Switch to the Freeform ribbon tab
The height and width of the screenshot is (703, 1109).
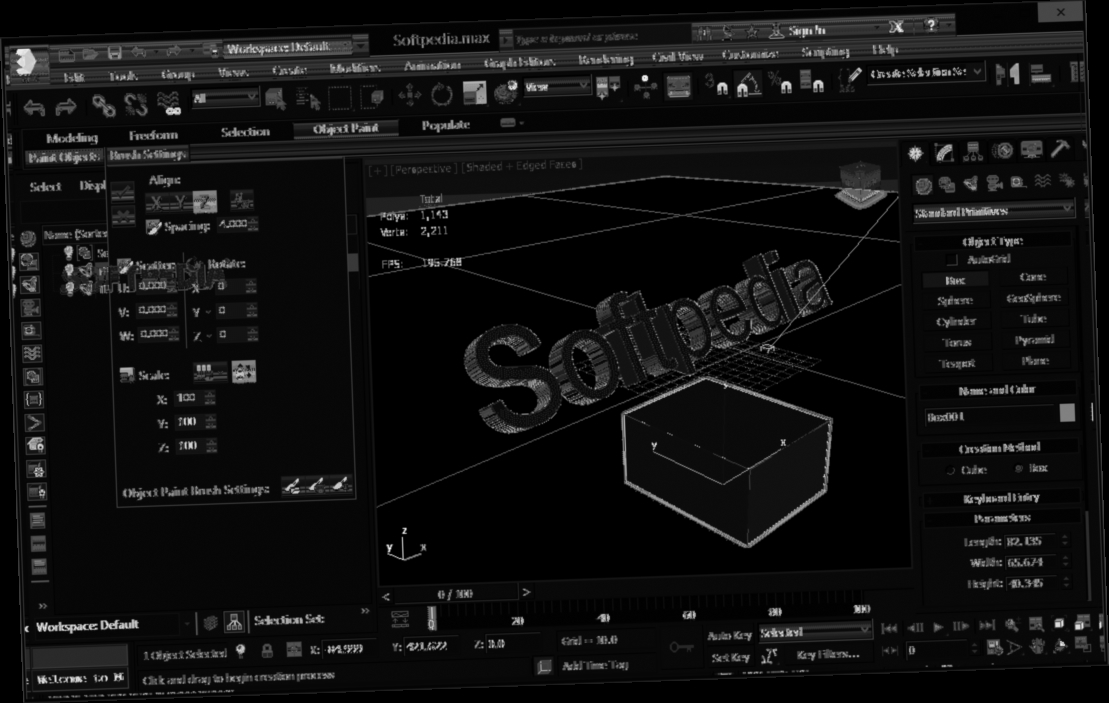point(153,135)
